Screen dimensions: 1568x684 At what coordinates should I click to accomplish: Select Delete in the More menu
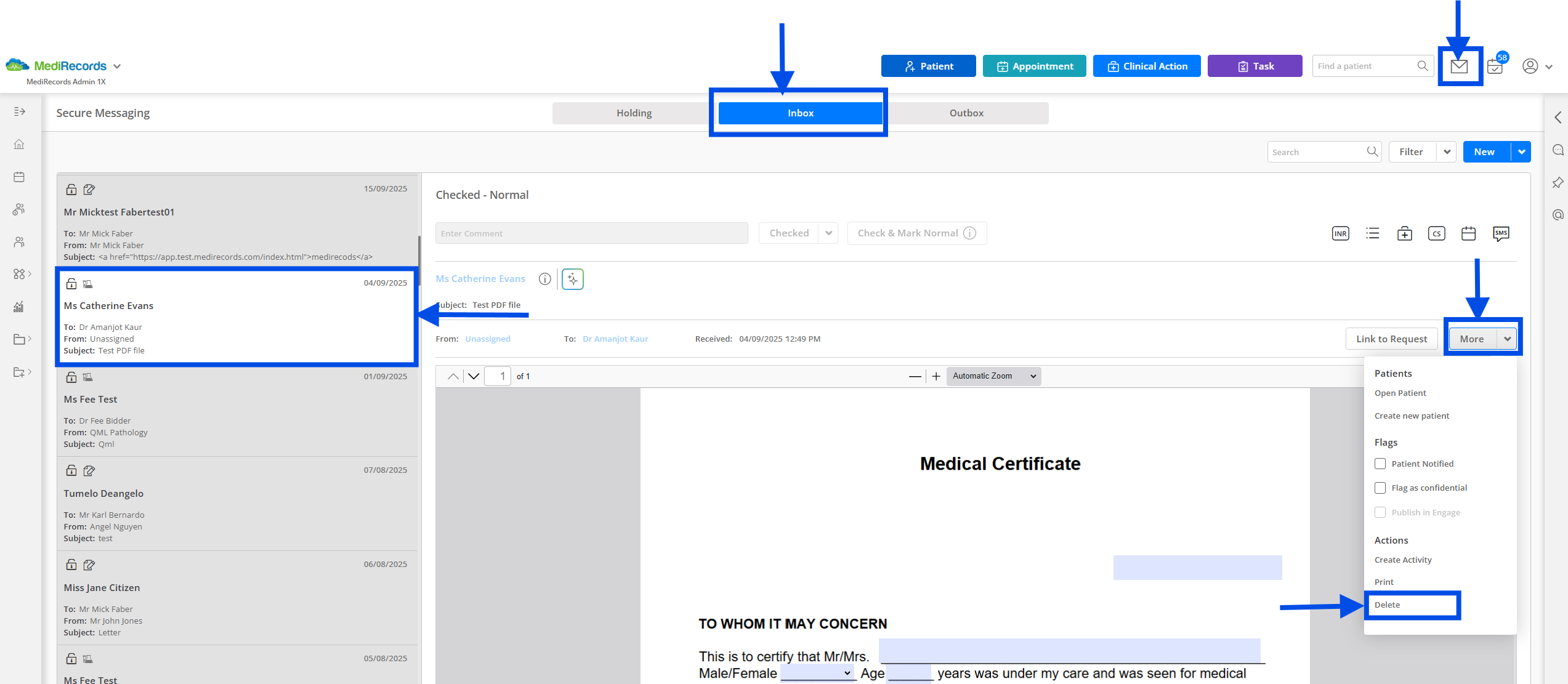(x=1387, y=605)
